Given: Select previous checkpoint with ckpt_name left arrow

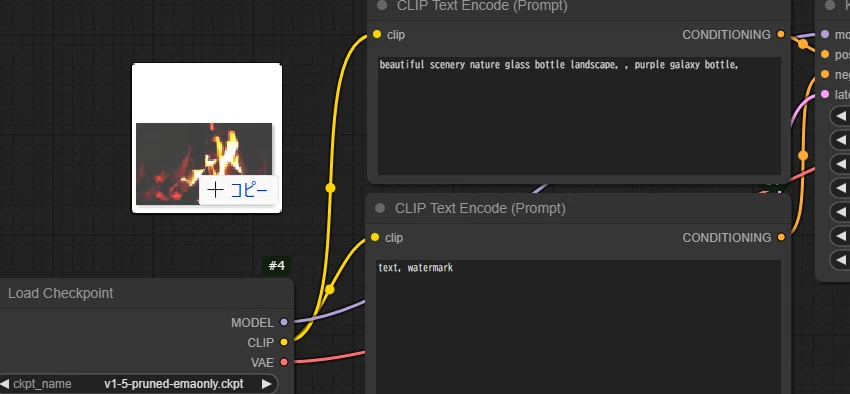Looking at the screenshot, I should [5, 384].
